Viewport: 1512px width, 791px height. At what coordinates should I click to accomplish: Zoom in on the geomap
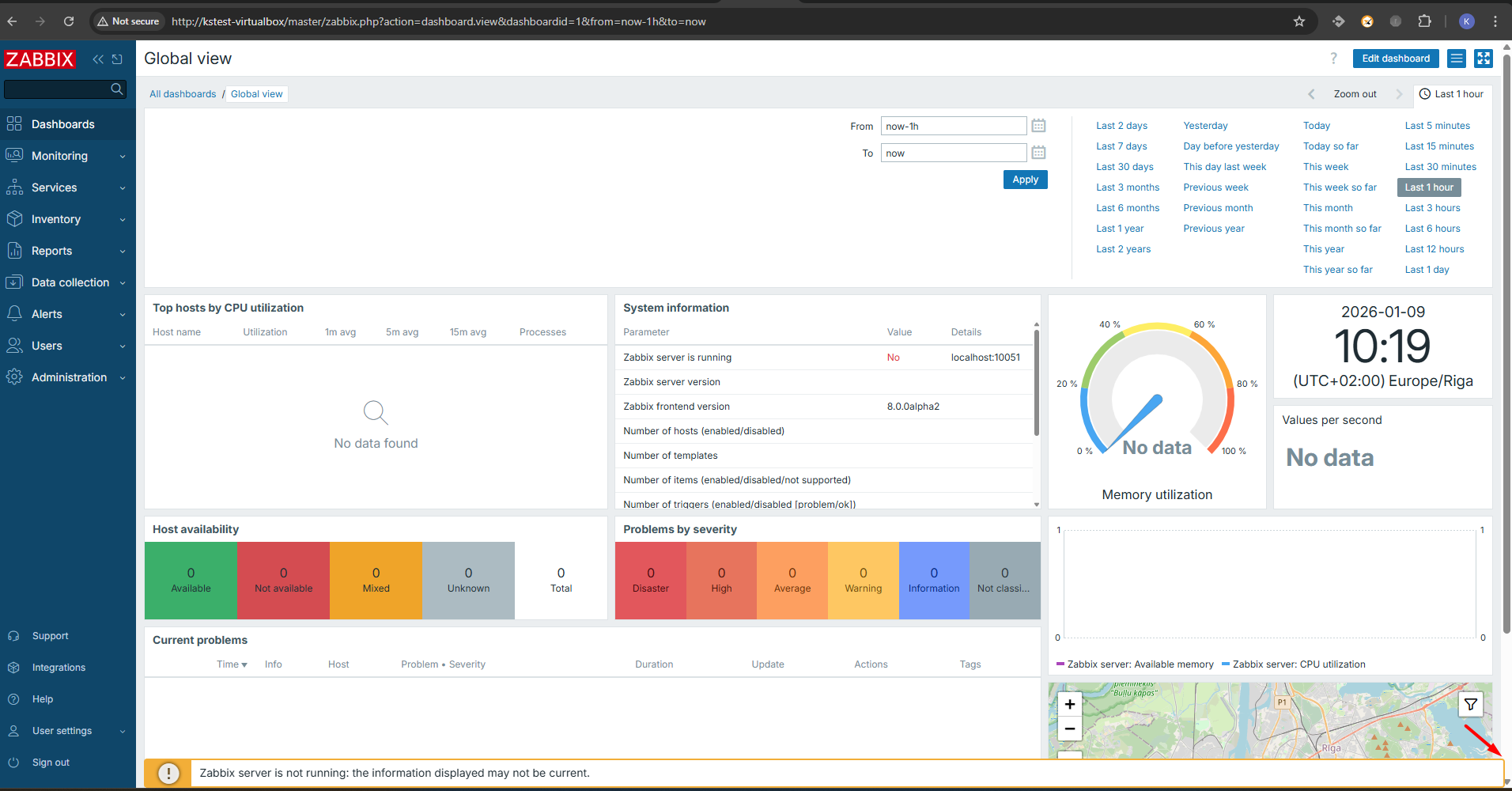[1069, 704]
